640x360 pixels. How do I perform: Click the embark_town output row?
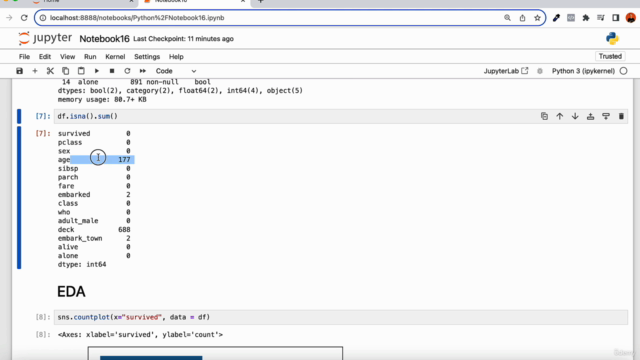94,238
